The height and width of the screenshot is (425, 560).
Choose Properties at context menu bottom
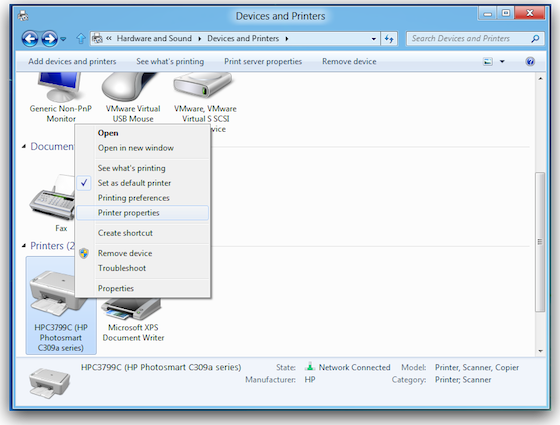[x=143, y=289]
